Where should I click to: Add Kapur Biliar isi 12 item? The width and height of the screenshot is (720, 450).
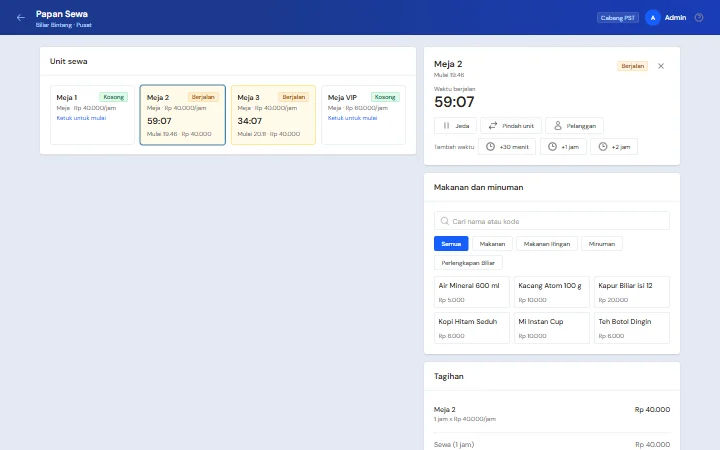pos(631,292)
